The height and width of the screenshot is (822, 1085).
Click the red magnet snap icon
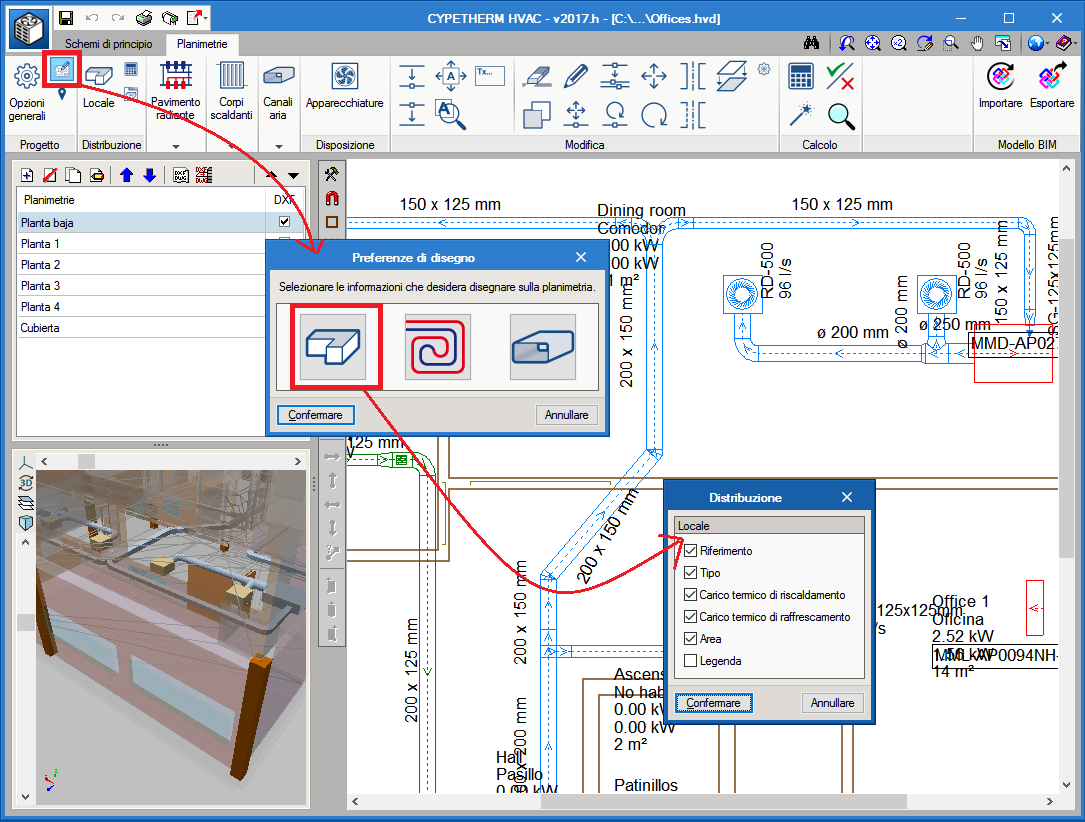332,199
